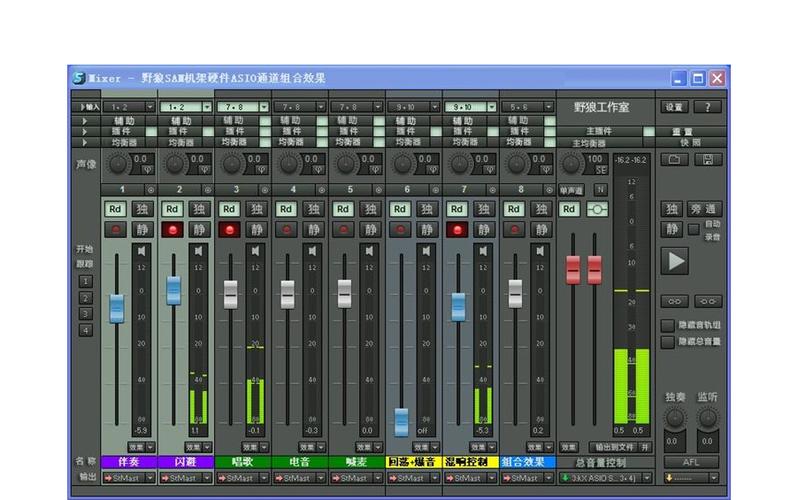
Task: Arm record on channel 8
Action: (x=514, y=230)
